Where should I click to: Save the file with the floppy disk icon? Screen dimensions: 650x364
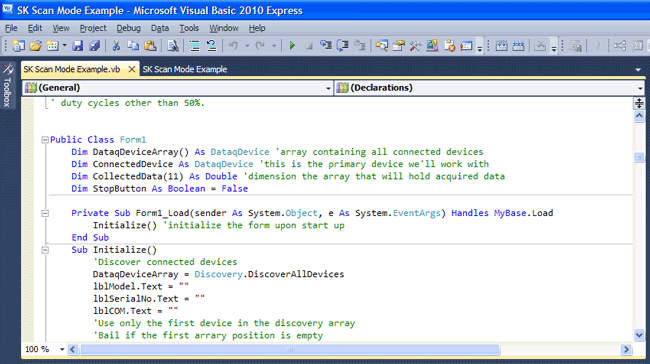pos(78,46)
